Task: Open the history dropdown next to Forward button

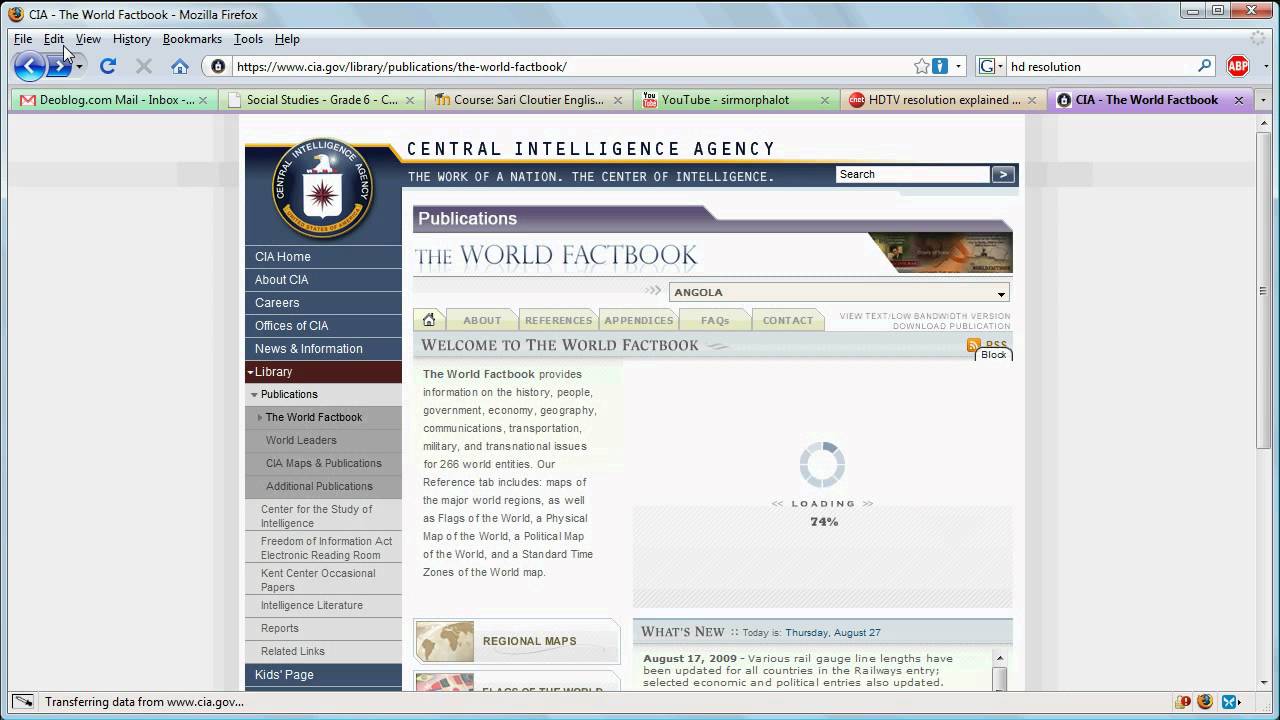Action: (79, 67)
